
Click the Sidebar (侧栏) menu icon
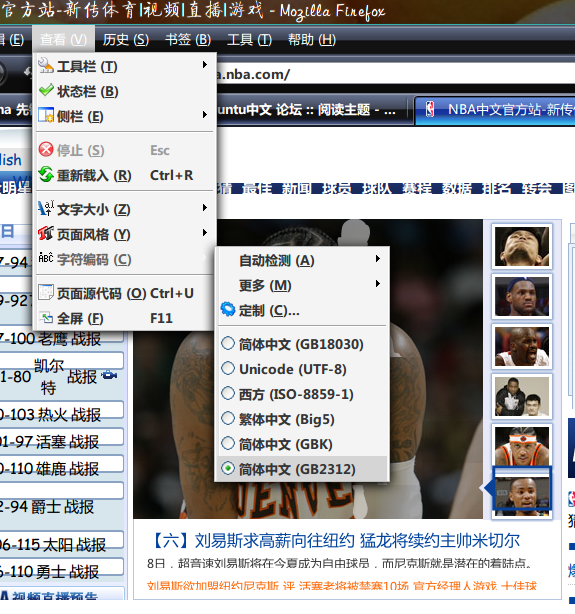tap(46, 116)
